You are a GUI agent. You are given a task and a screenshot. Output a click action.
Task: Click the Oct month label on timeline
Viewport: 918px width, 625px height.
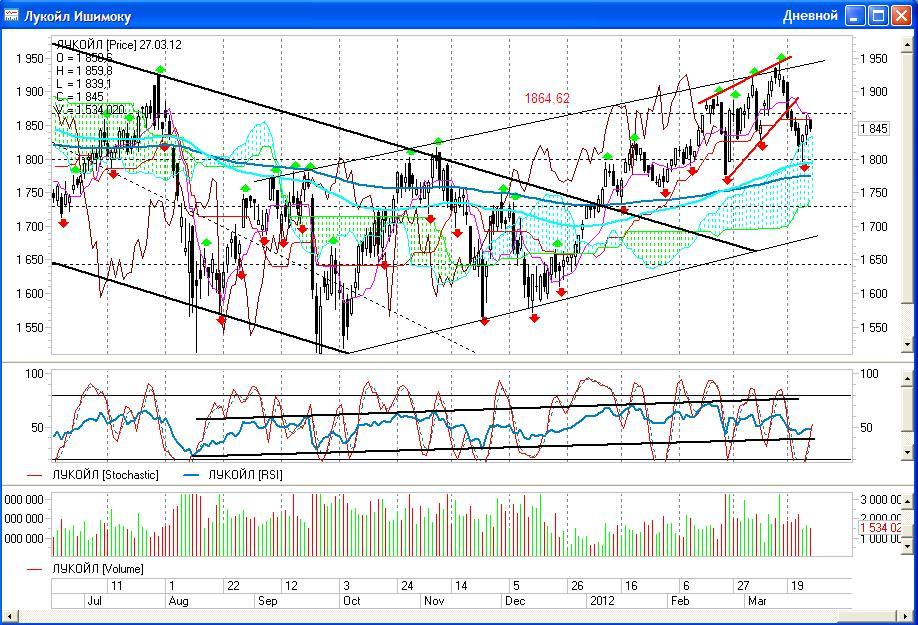tap(352, 601)
